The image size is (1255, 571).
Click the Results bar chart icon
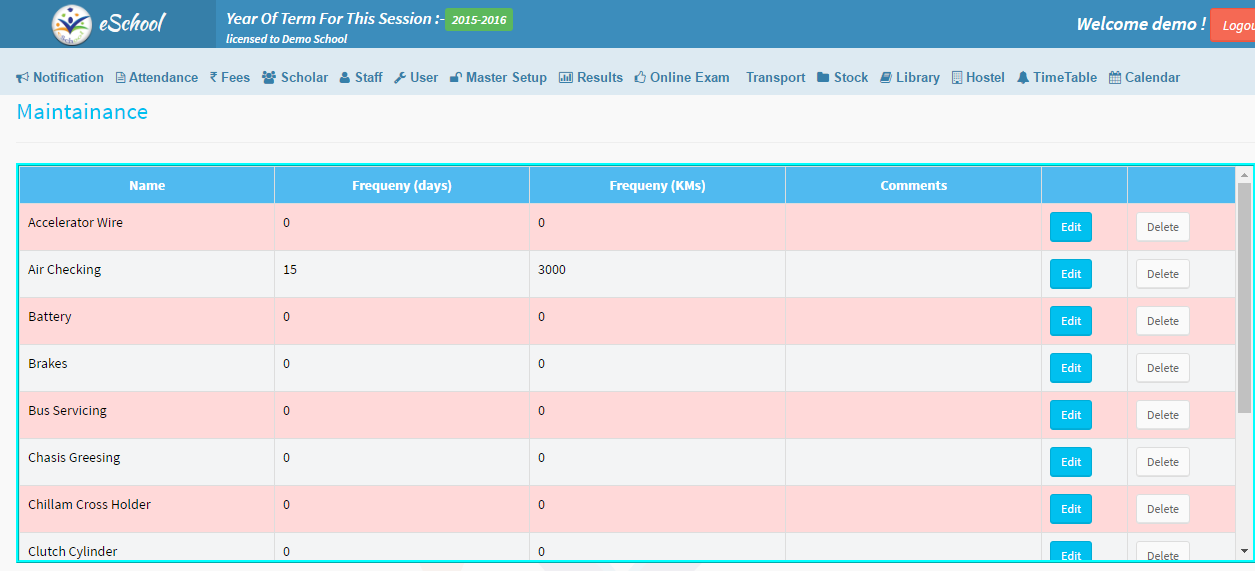click(x=566, y=78)
